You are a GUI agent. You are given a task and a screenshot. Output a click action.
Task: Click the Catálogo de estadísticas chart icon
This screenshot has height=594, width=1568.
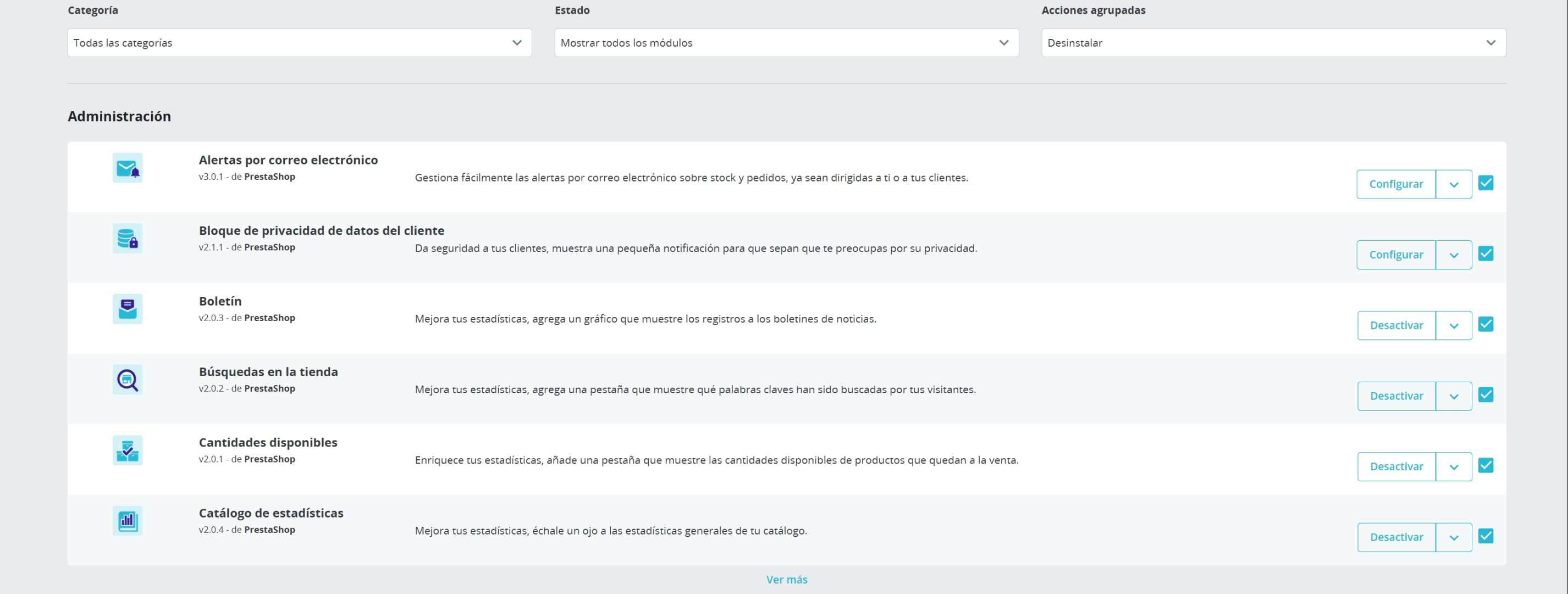coord(127,521)
